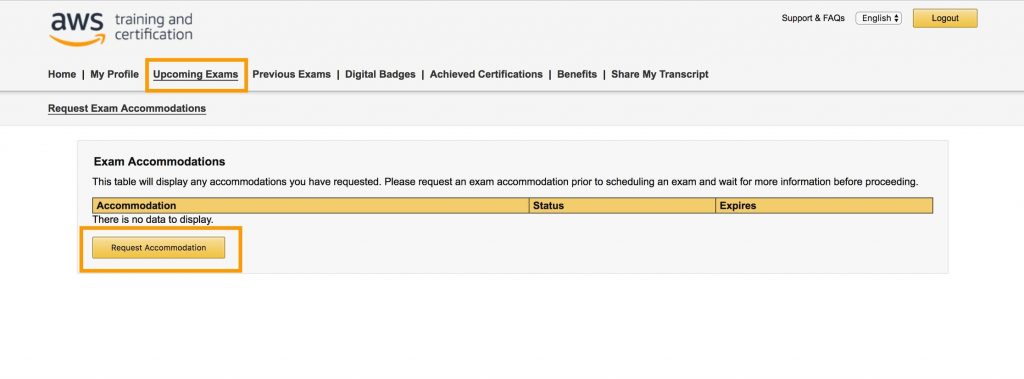Click the Request Accommodation button
The image size is (1024, 379).
[x=159, y=248]
